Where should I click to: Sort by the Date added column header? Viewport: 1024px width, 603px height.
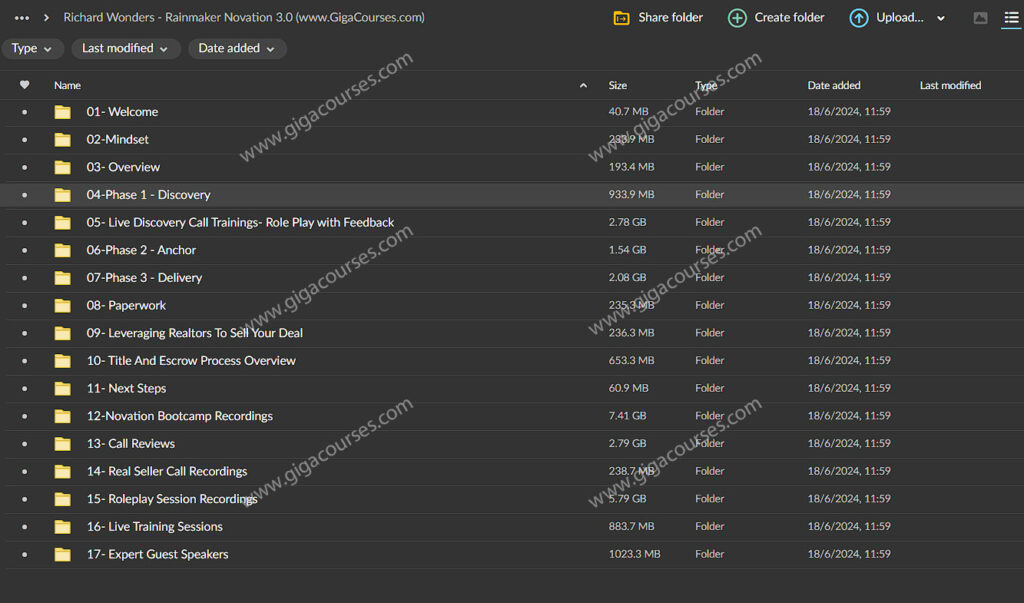pos(833,85)
